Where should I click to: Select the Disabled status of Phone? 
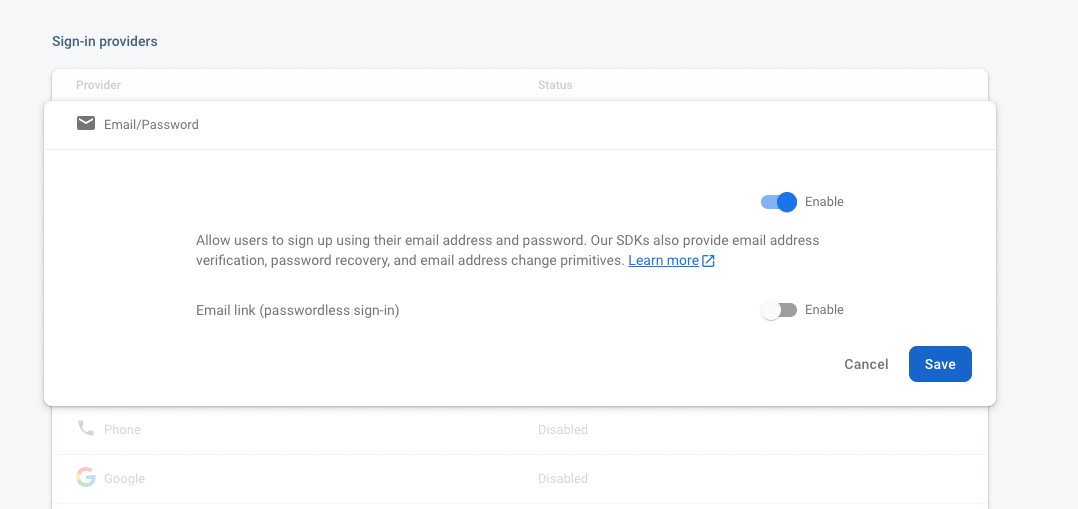(x=562, y=430)
